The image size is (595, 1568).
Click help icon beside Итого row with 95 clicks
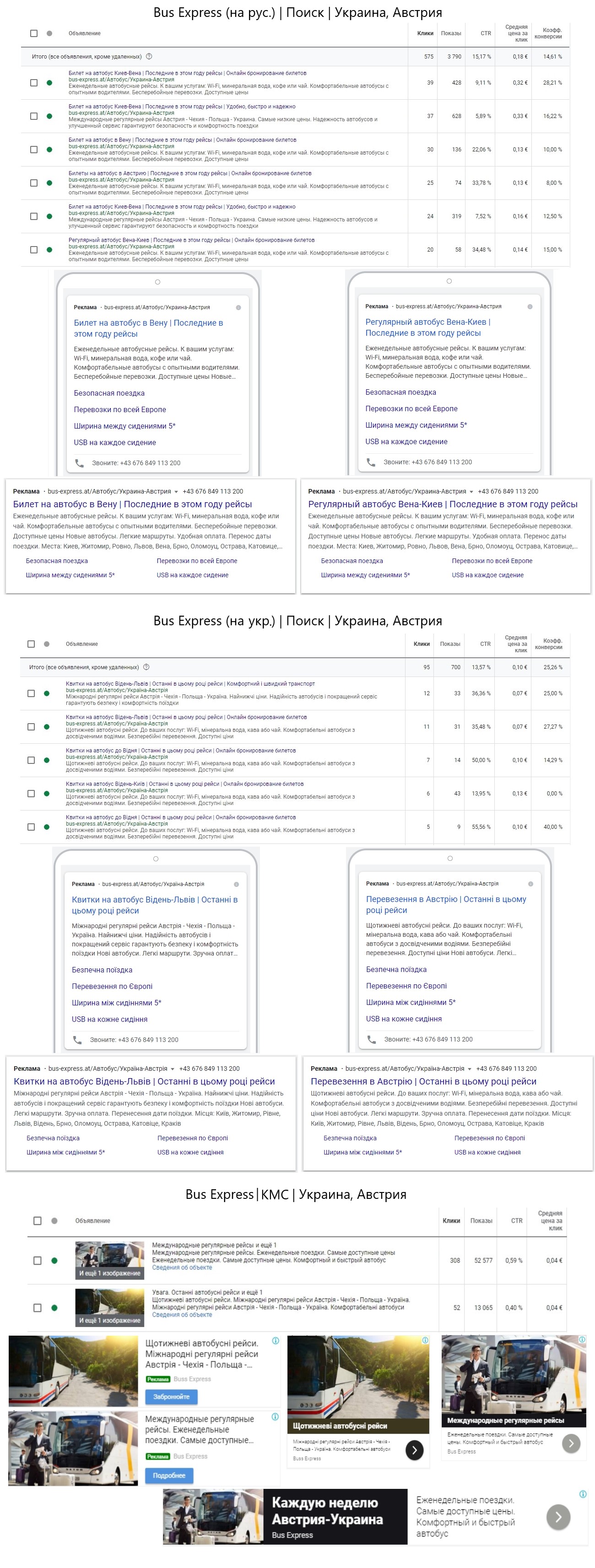tap(146, 667)
